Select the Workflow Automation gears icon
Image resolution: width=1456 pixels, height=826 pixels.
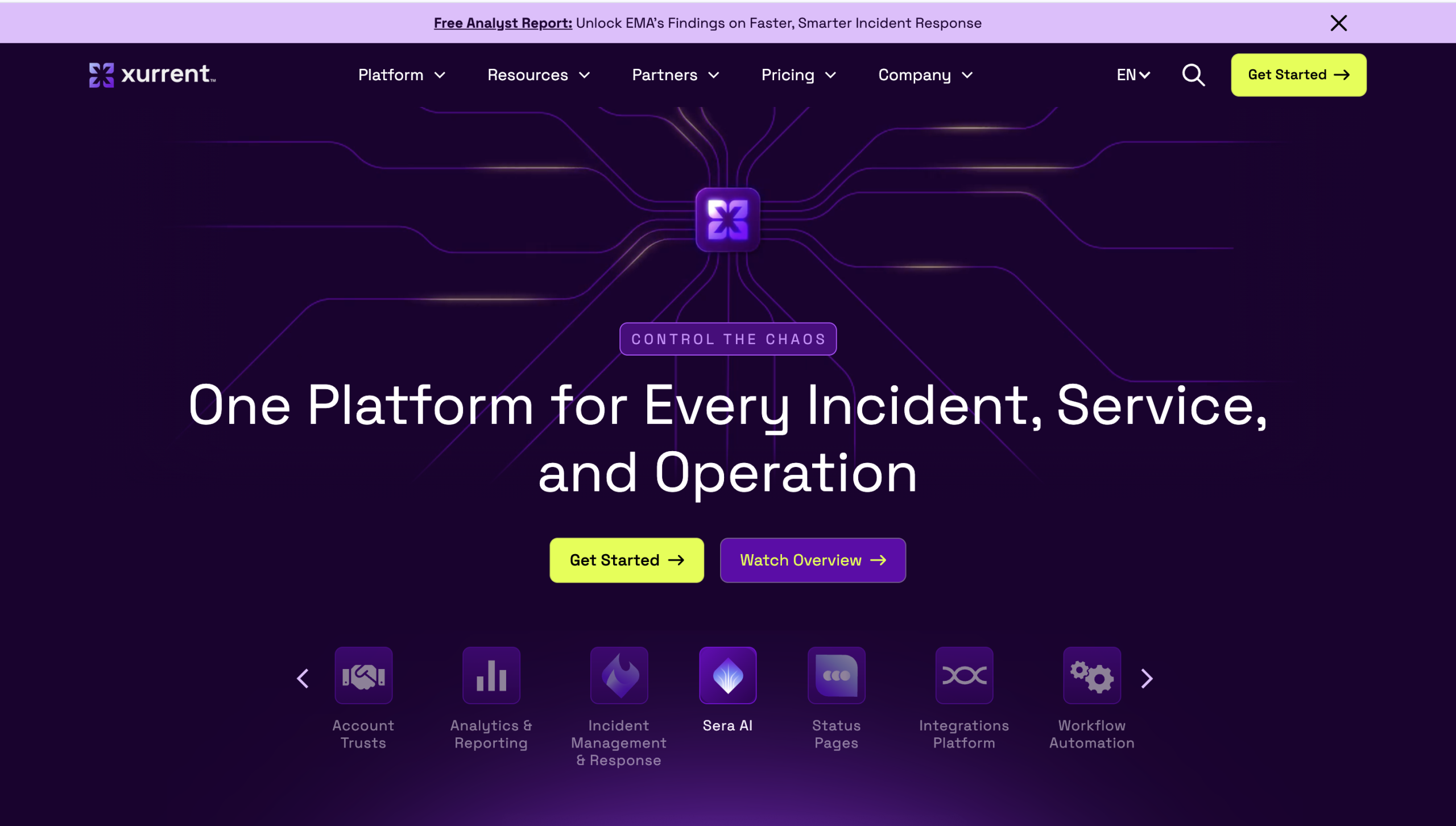click(1091, 675)
